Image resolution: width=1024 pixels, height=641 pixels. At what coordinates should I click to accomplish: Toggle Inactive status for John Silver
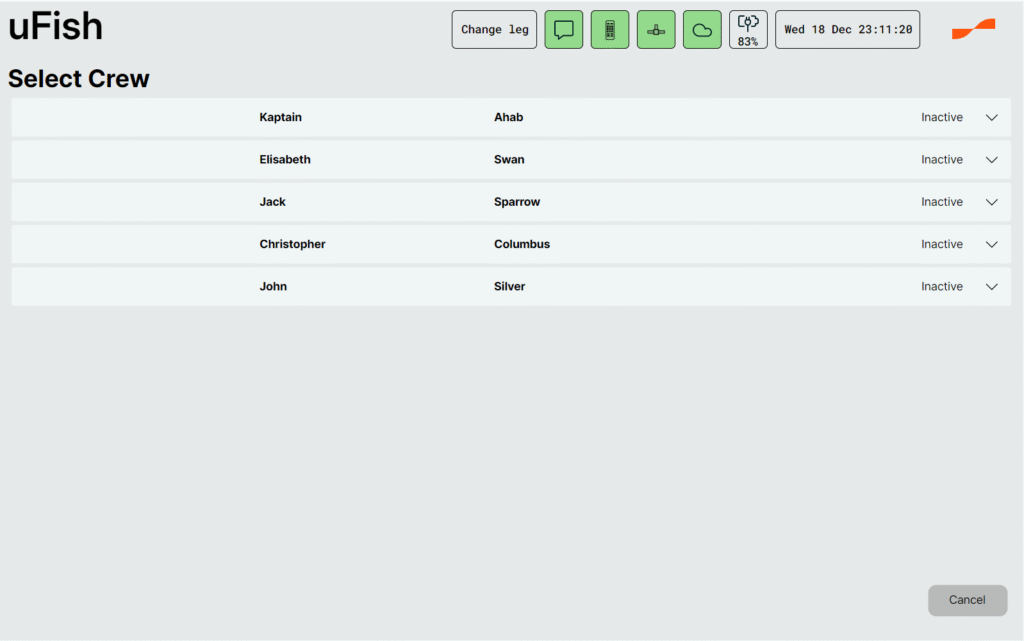pos(941,287)
